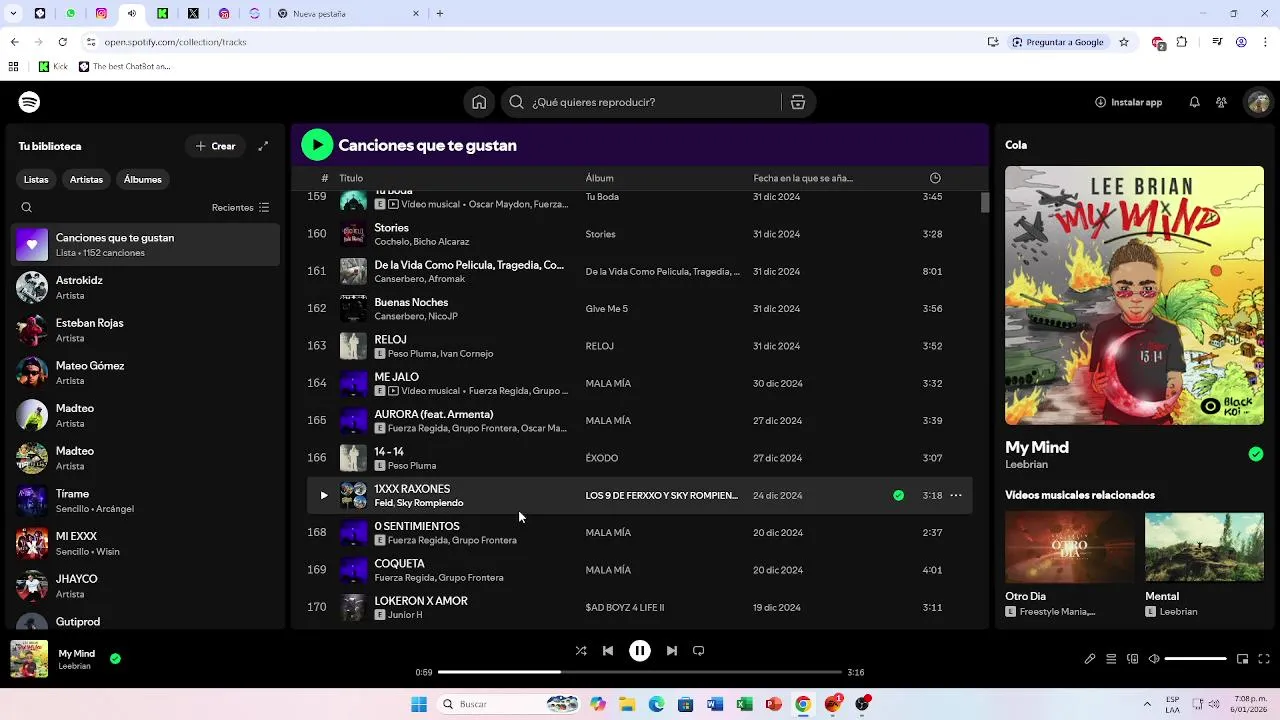
Task: Open the Windows Start menu
Action: tap(419, 704)
